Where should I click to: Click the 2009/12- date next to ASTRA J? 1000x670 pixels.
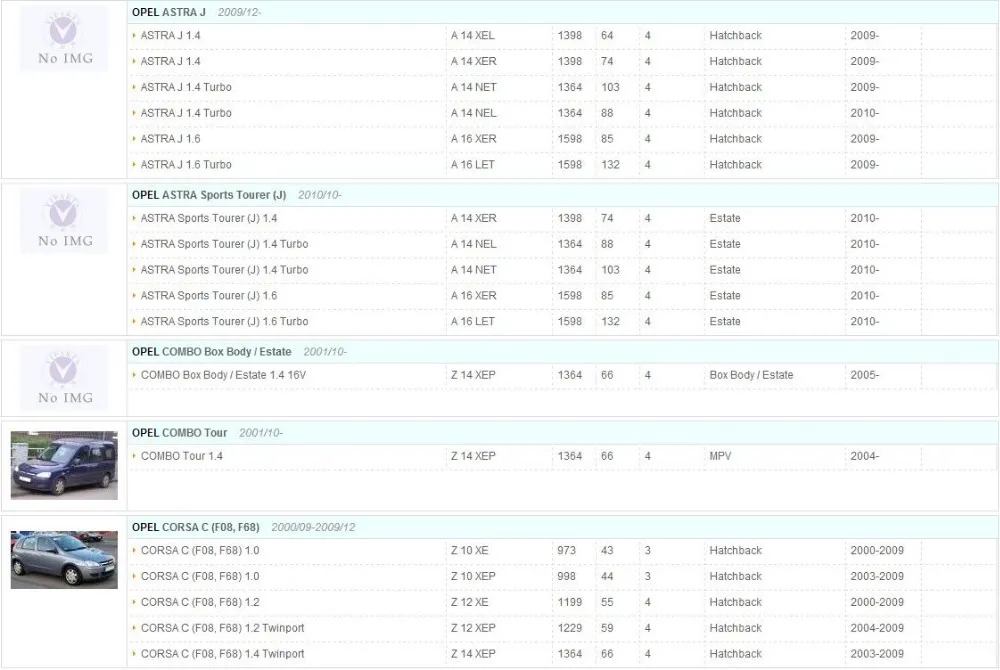pyautogui.click(x=239, y=12)
